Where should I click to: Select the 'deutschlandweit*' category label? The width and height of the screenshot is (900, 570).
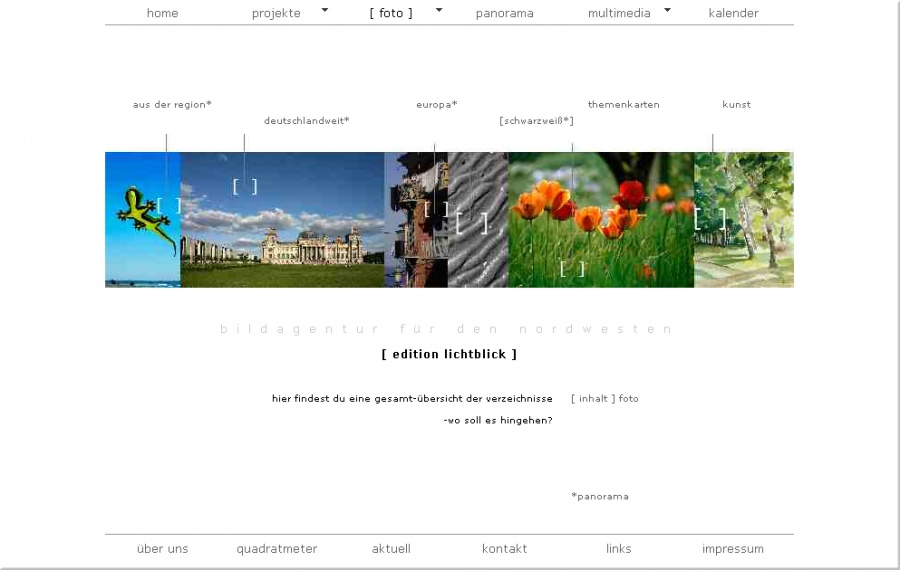coord(306,121)
